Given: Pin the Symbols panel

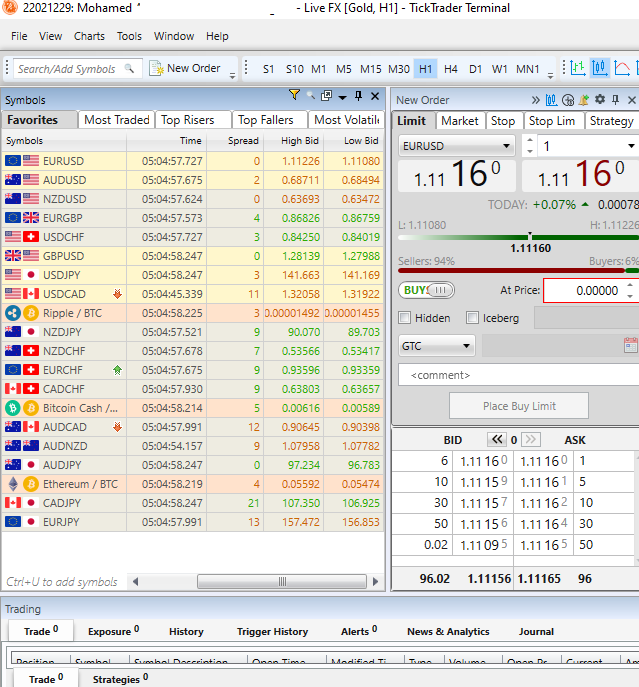Looking at the screenshot, I should (359, 96).
